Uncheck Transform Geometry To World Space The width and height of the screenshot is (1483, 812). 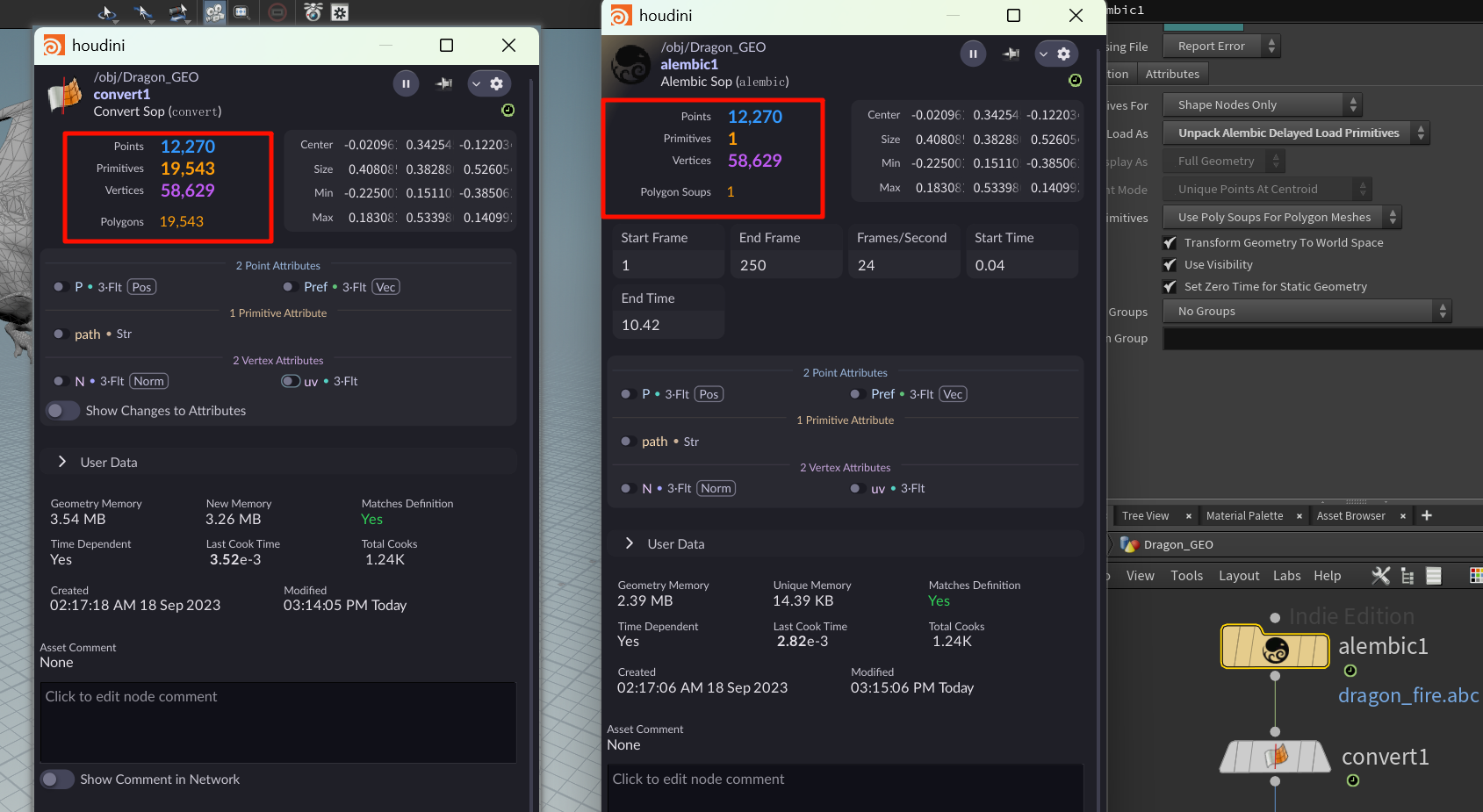coord(1170,243)
